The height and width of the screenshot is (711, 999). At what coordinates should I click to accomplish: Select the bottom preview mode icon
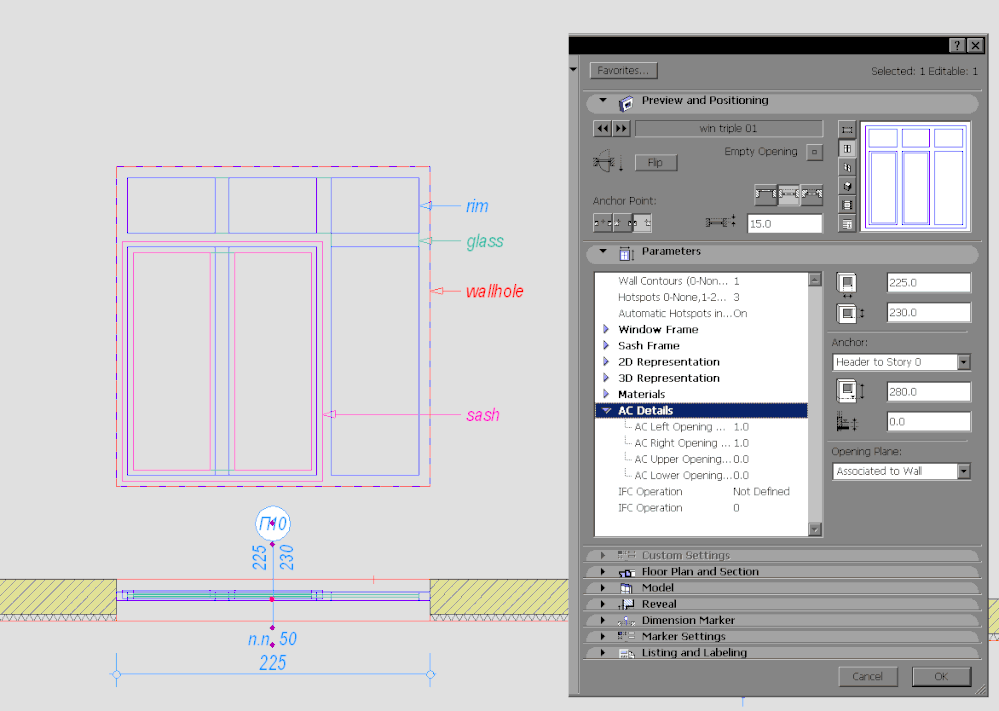[847, 224]
